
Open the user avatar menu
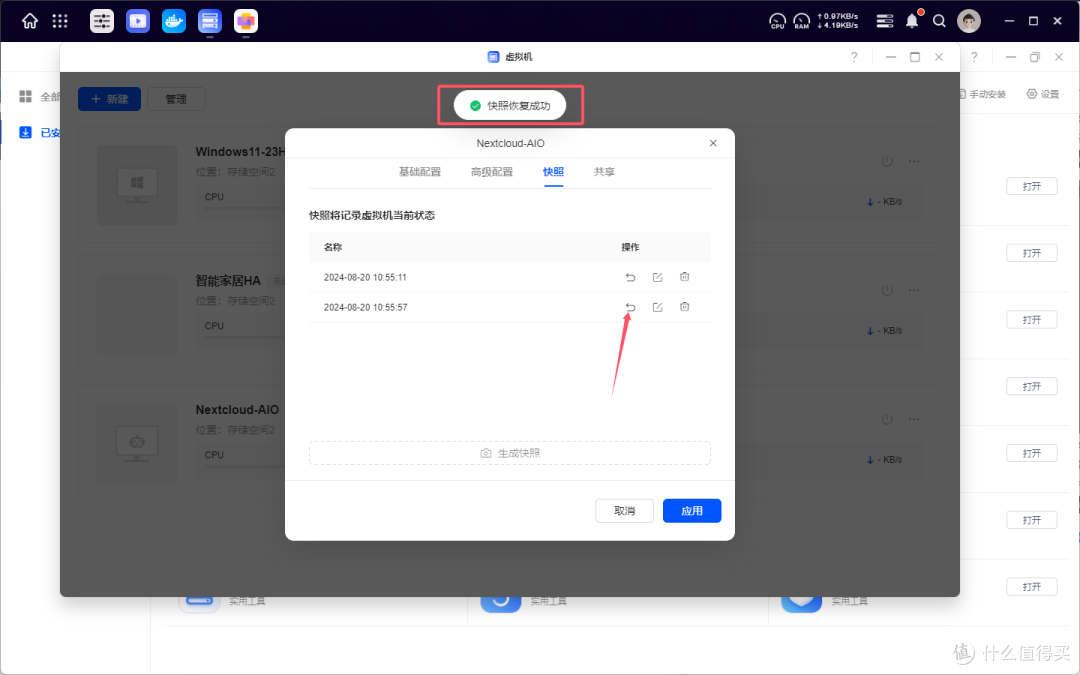969,21
